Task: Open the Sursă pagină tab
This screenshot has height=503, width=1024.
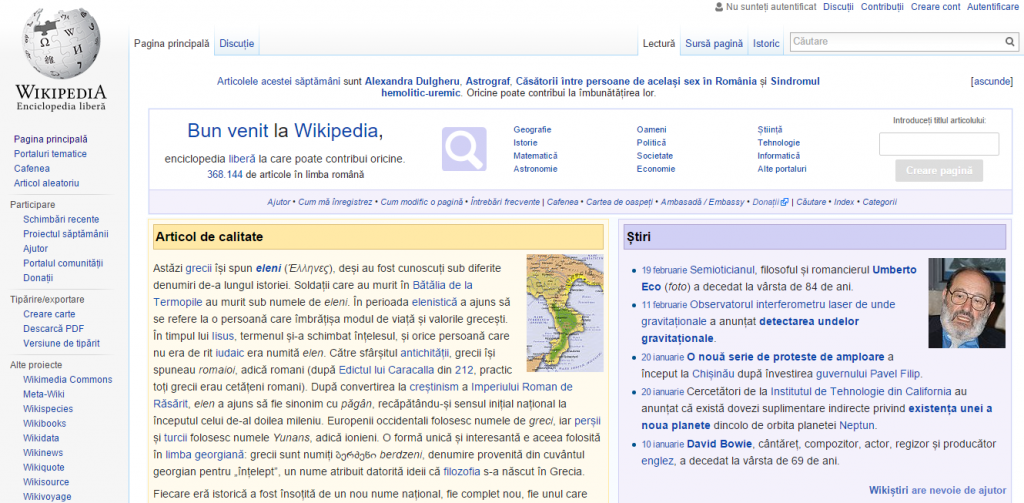Action: coord(714,44)
